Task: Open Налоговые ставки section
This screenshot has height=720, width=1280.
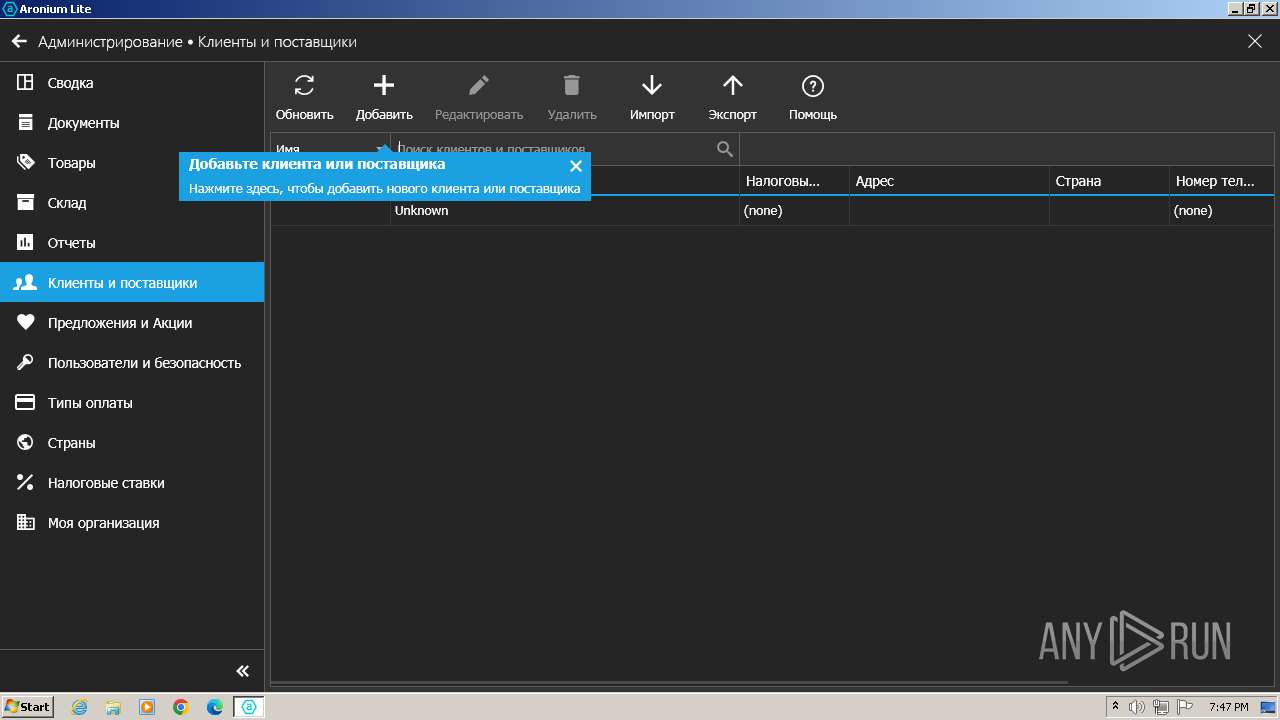Action: 132,483
